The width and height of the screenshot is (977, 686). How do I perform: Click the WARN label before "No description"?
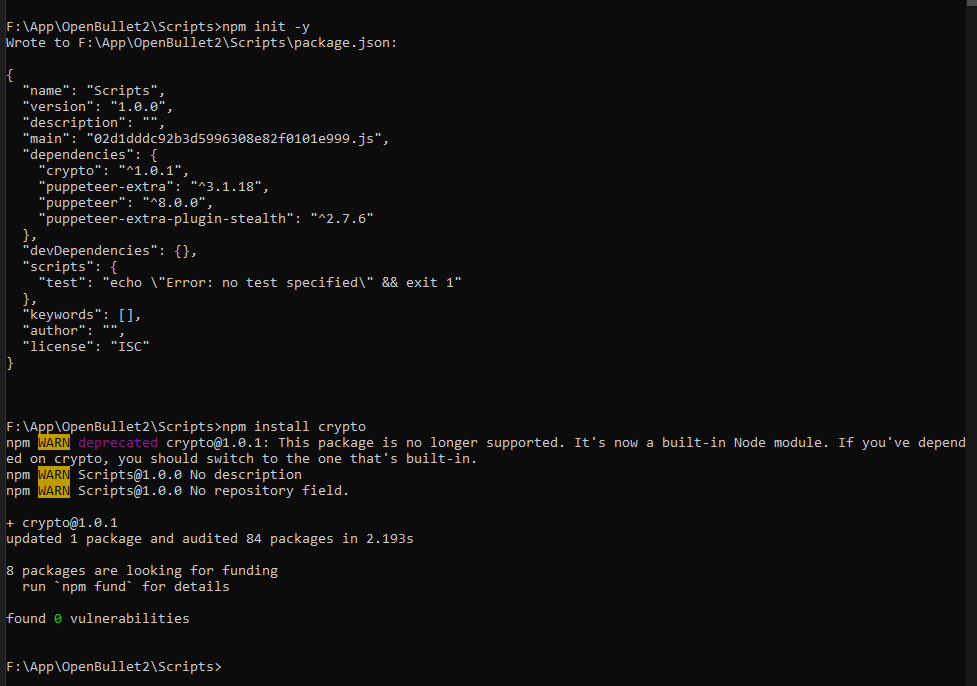pyautogui.click(x=54, y=475)
